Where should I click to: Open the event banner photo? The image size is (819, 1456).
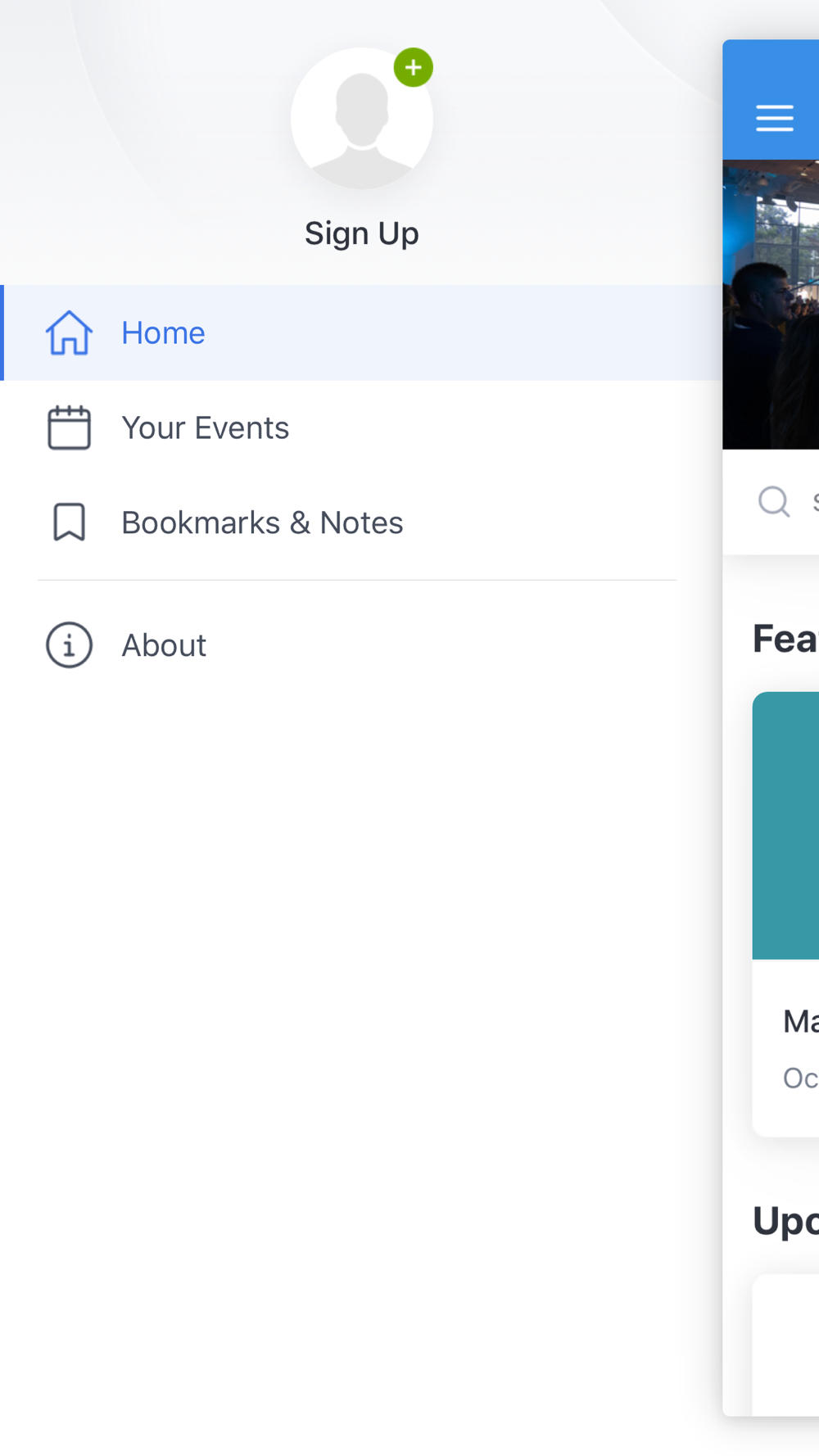click(771, 305)
